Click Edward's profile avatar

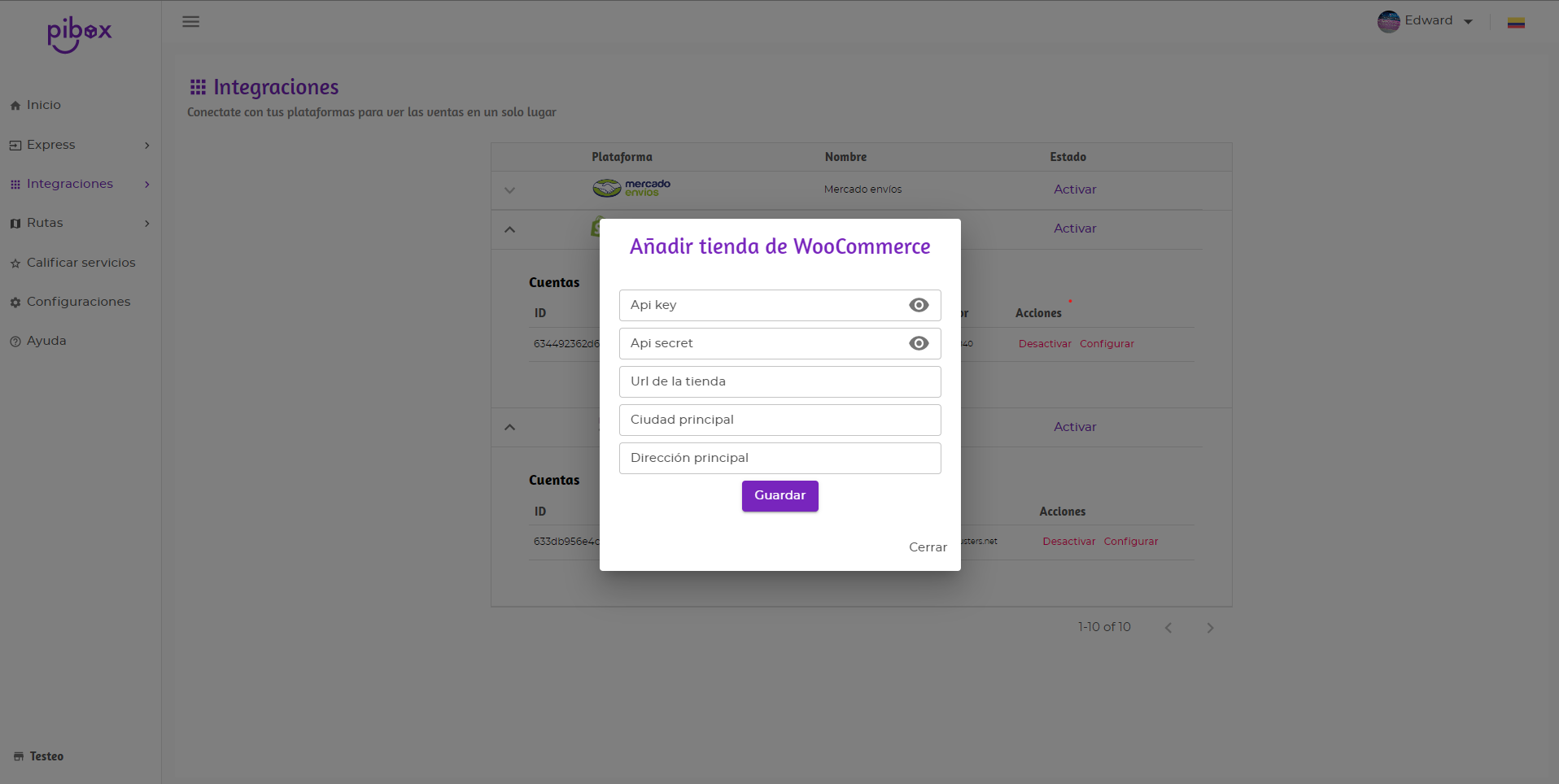[1388, 21]
